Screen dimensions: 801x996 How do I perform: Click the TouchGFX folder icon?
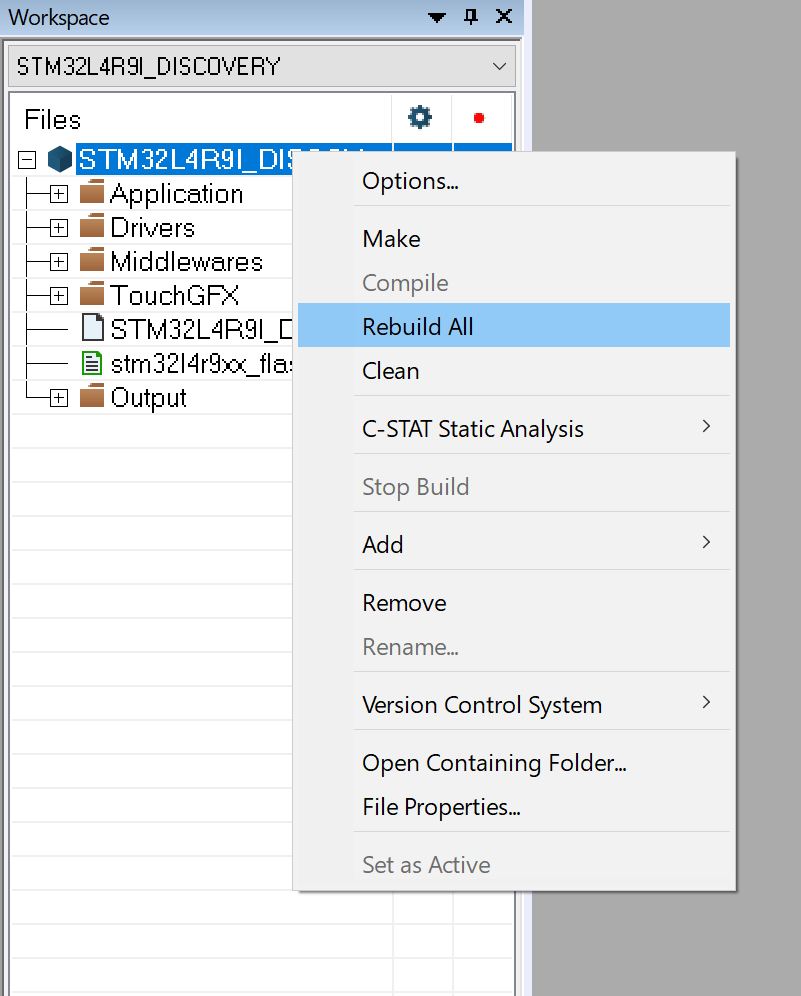pos(92,294)
